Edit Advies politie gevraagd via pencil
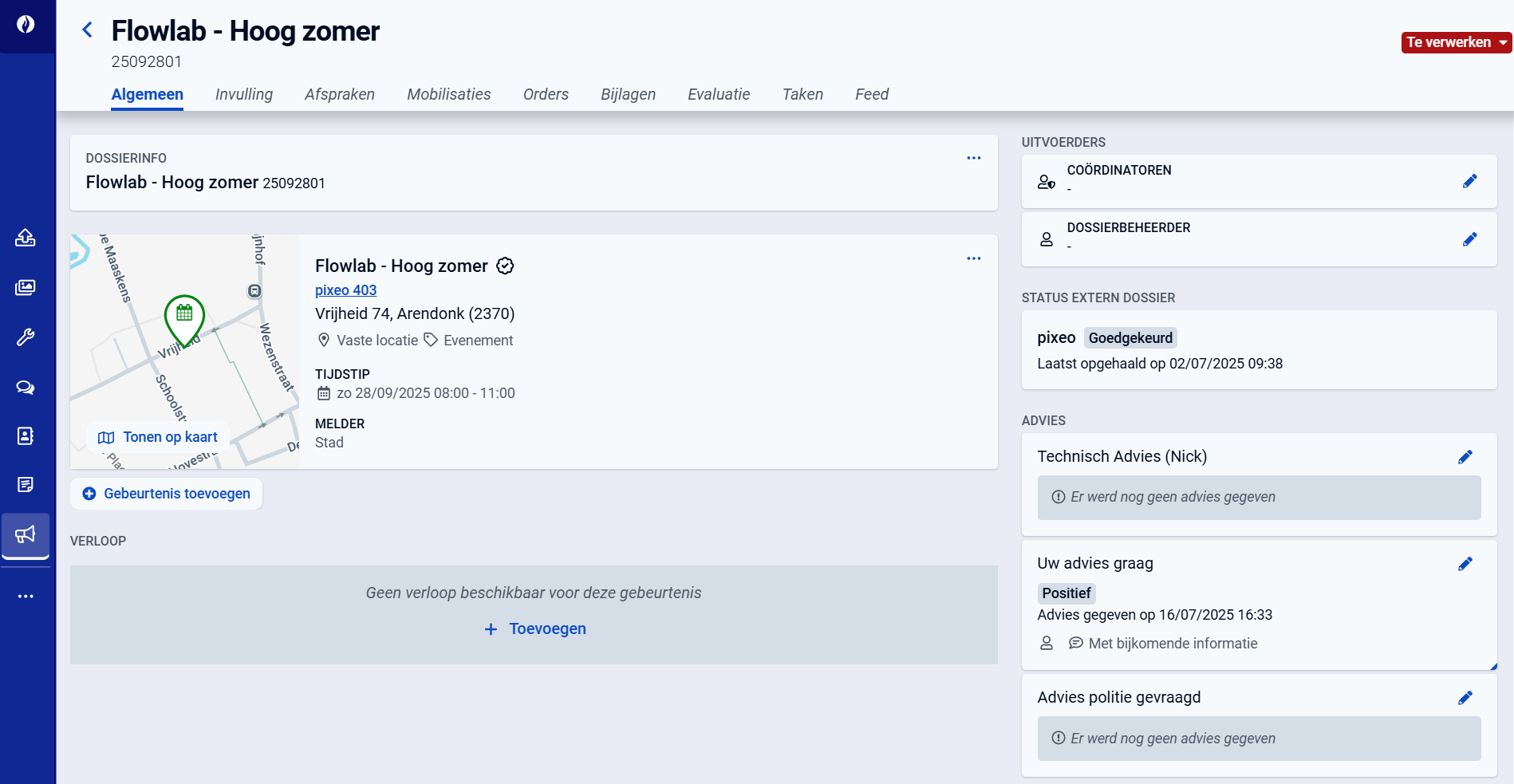Image resolution: width=1514 pixels, height=784 pixels. coord(1465,698)
